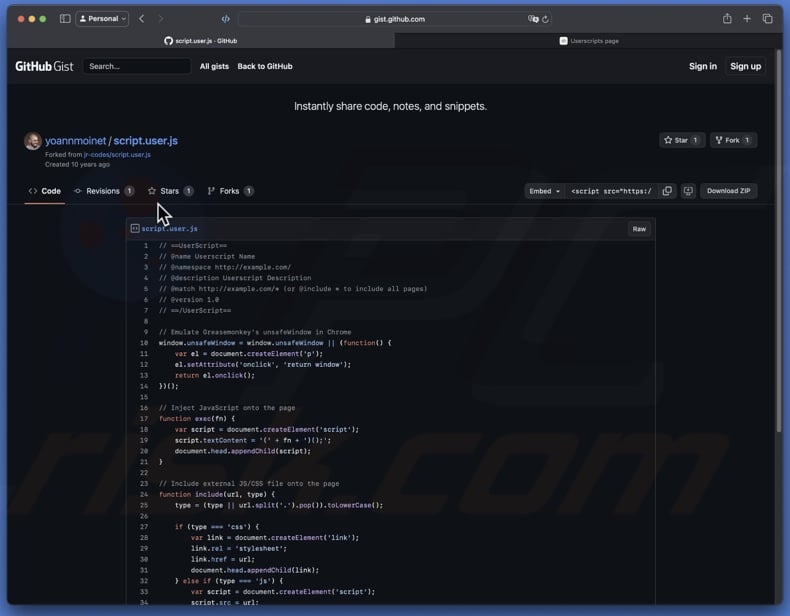Image resolution: width=790 pixels, height=616 pixels.
Task: Expand the Embed dropdown
Action: click(x=545, y=191)
